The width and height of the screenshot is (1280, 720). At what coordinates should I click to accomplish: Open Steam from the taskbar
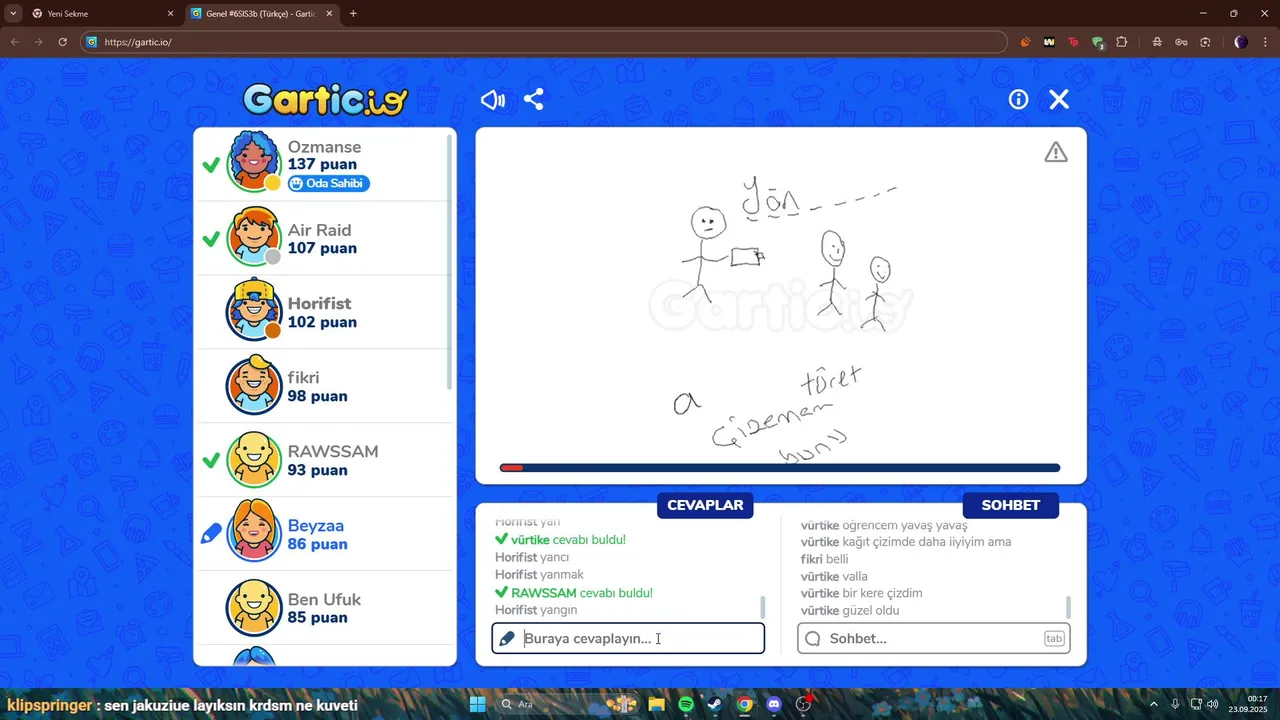pyautogui.click(x=715, y=704)
